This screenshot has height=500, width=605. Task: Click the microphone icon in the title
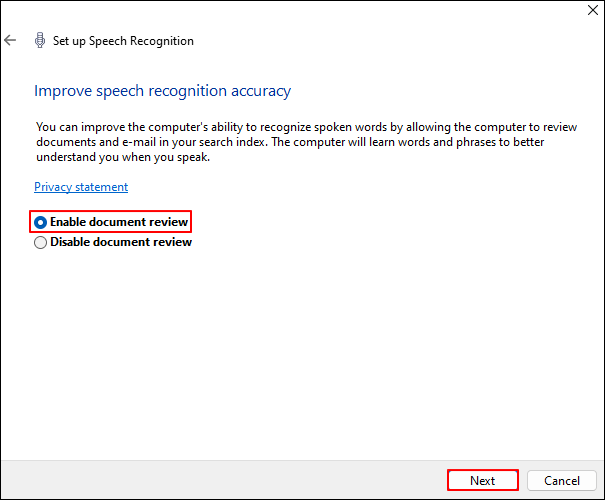tap(39, 41)
